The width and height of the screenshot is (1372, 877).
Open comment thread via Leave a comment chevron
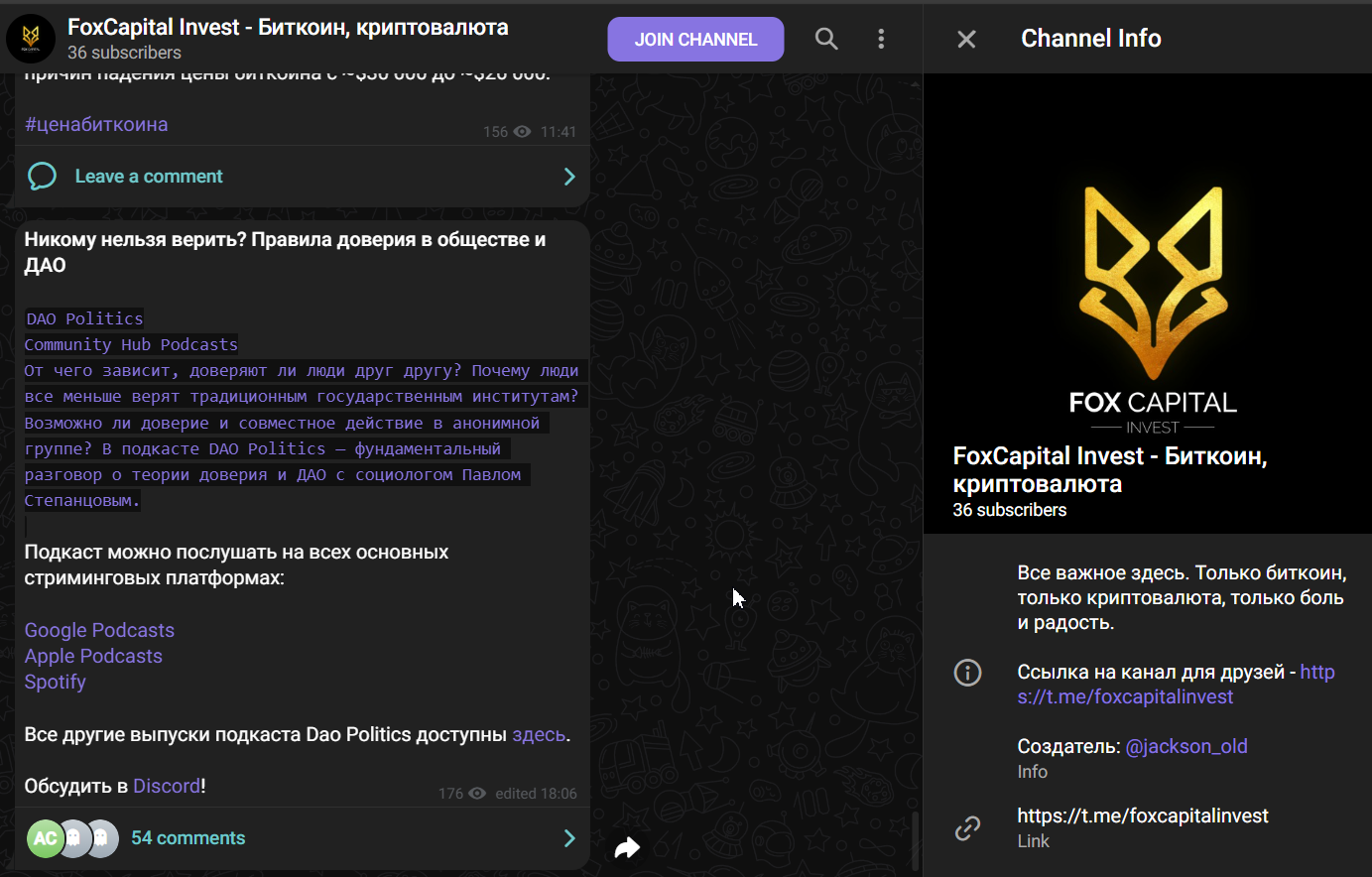tap(569, 177)
